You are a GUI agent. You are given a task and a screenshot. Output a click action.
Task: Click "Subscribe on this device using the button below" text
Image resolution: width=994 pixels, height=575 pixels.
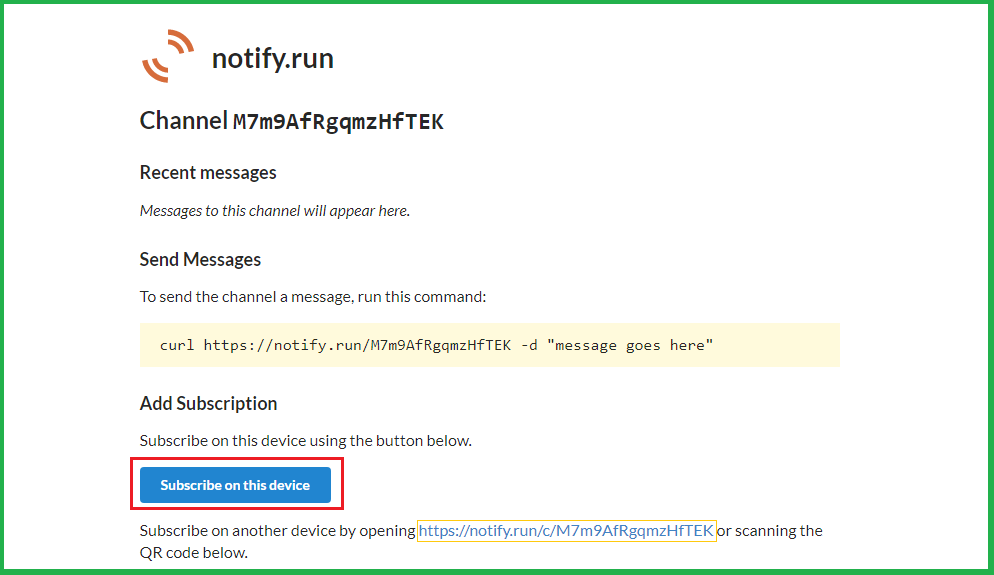pyautogui.click(x=305, y=440)
